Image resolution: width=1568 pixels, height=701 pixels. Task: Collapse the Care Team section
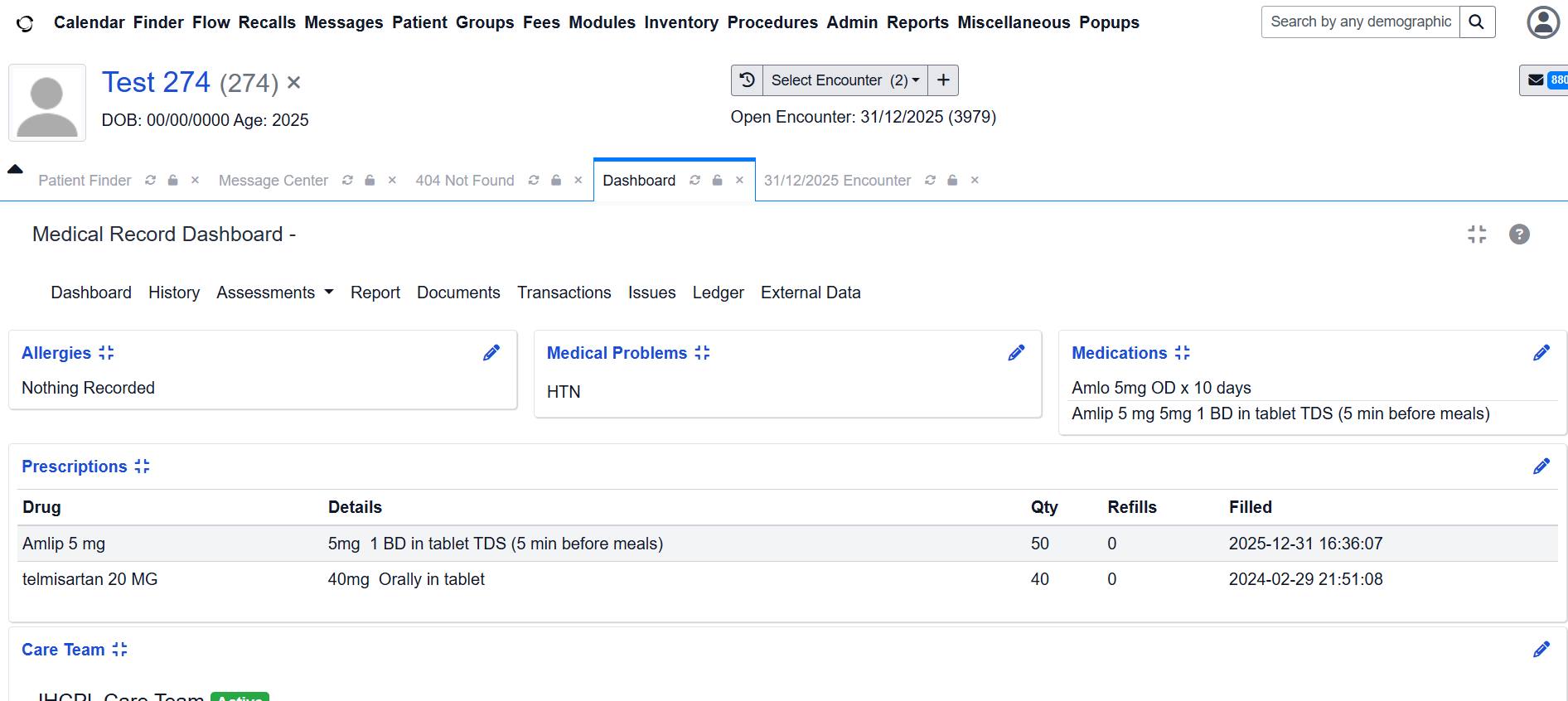120,650
